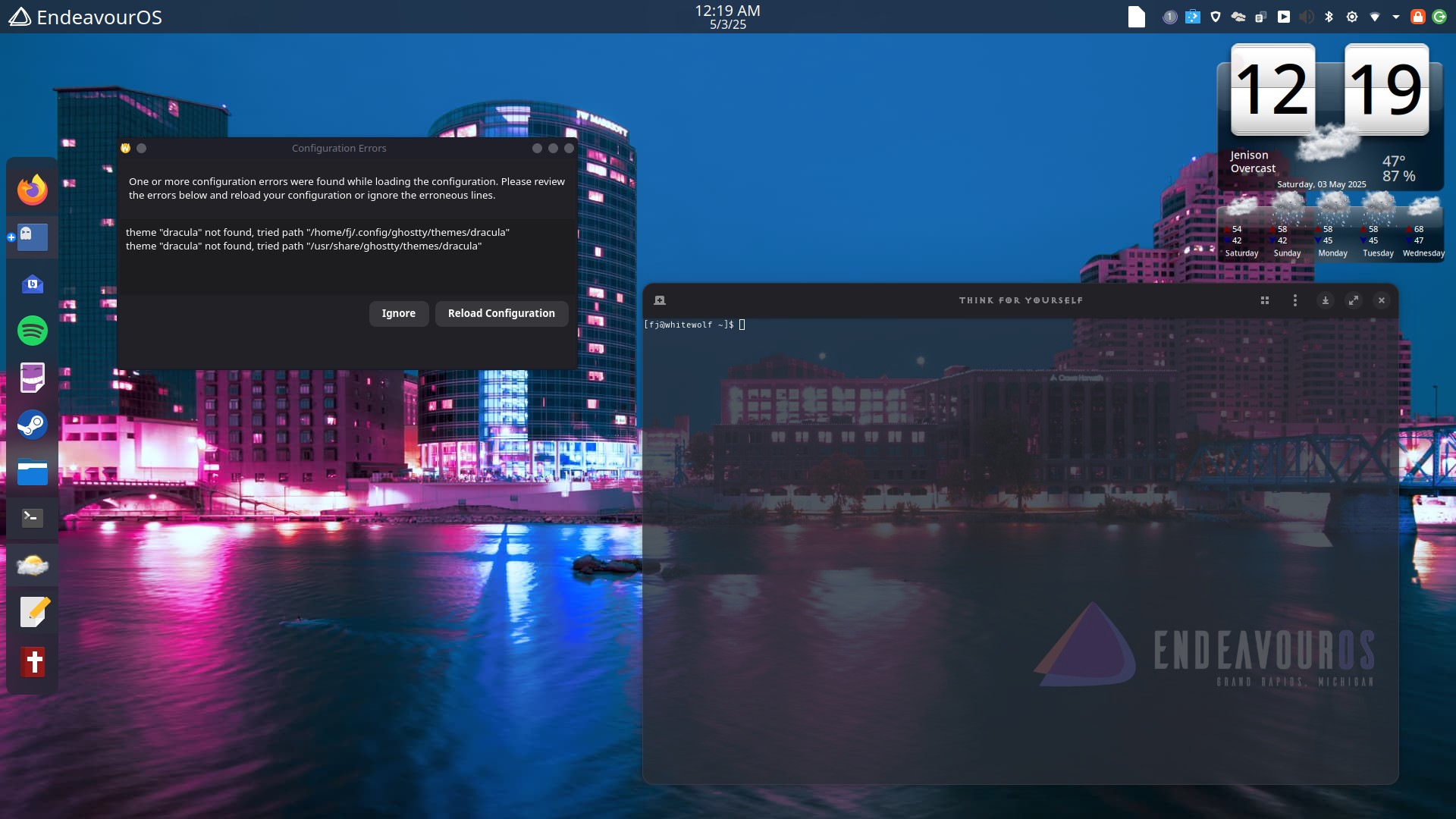Expand hidden system tray icons arrow
Image resolution: width=1456 pixels, height=819 pixels.
(x=1396, y=17)
